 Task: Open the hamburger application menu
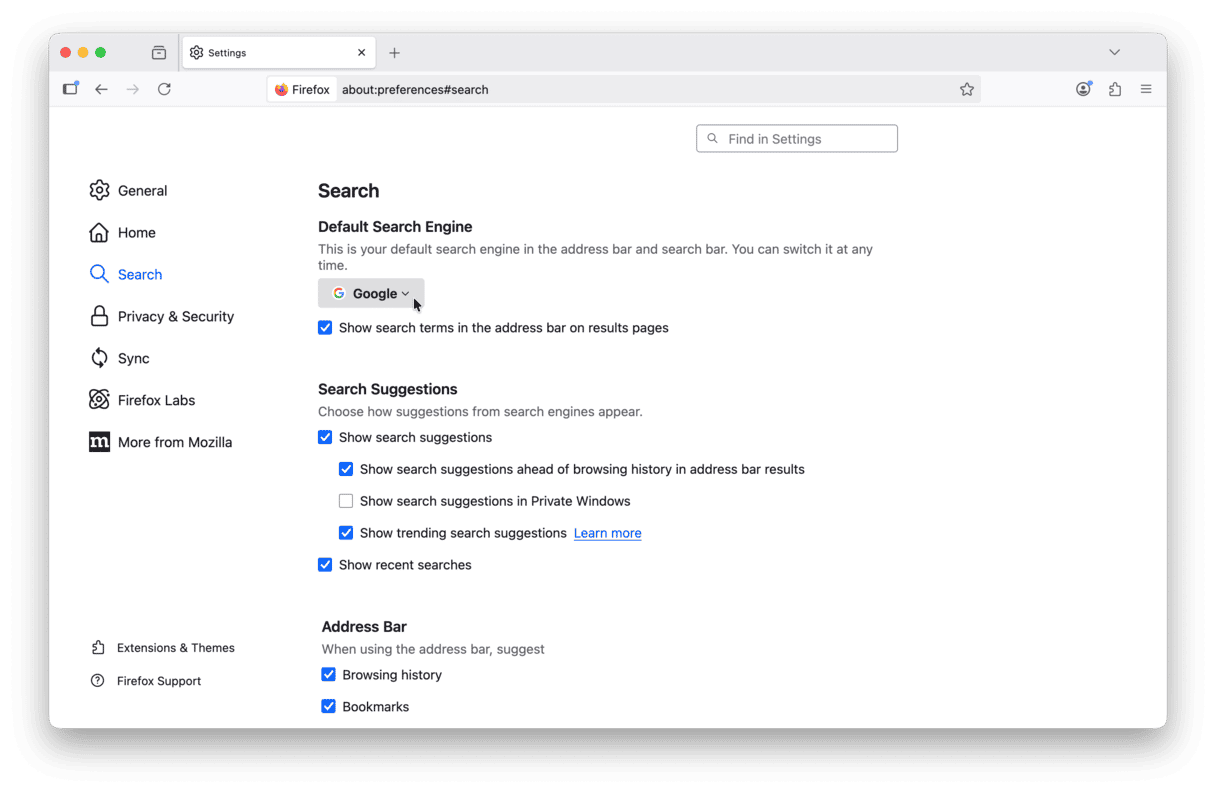pos(1146,89)
